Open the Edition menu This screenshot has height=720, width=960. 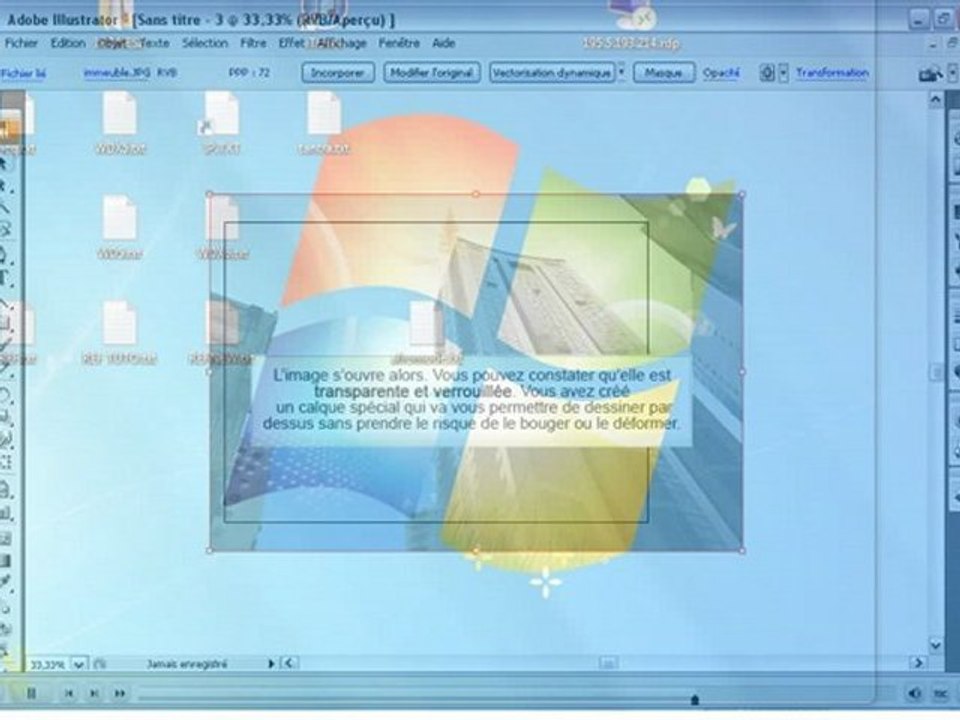[x=68, y=43]
